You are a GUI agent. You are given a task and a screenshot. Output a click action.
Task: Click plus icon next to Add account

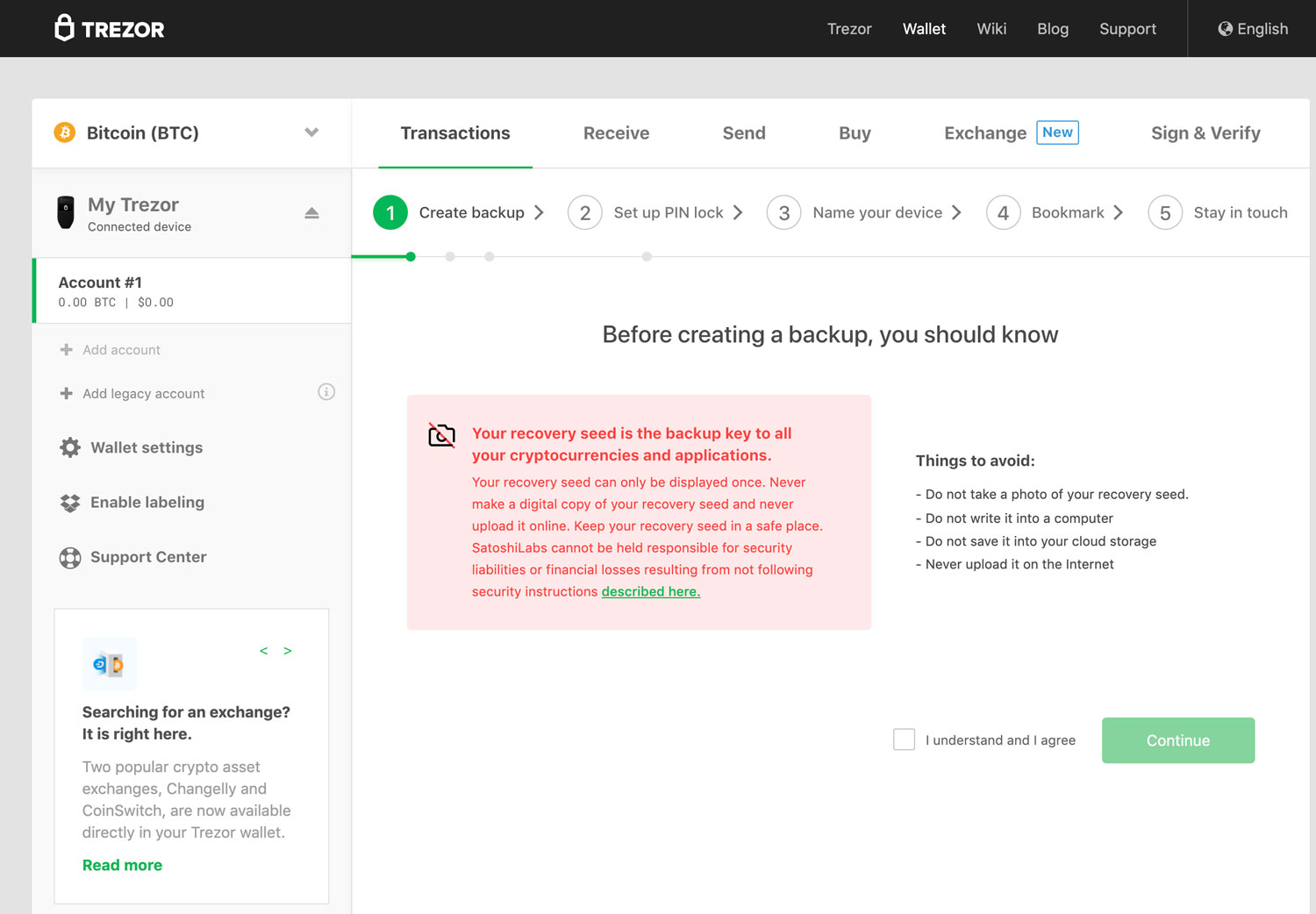(x=66, y=350)
